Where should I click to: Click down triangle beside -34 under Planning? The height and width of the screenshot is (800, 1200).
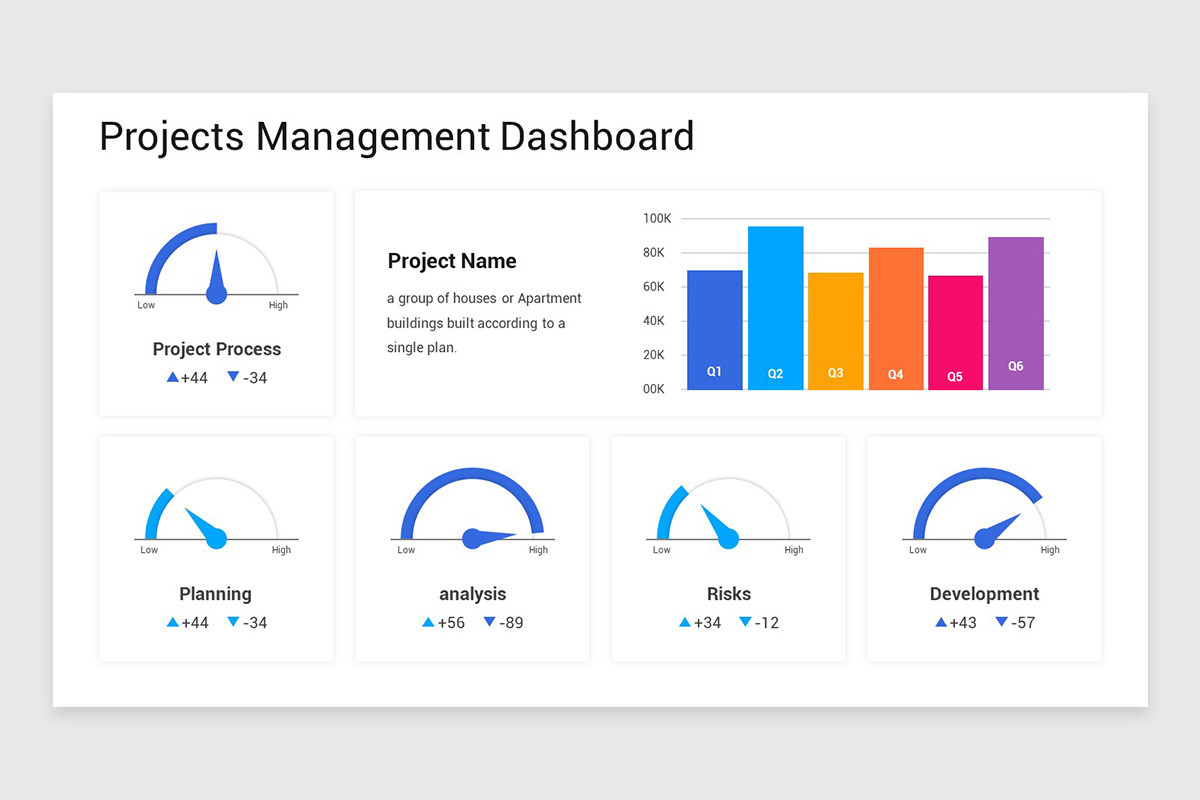click(233, 622)
